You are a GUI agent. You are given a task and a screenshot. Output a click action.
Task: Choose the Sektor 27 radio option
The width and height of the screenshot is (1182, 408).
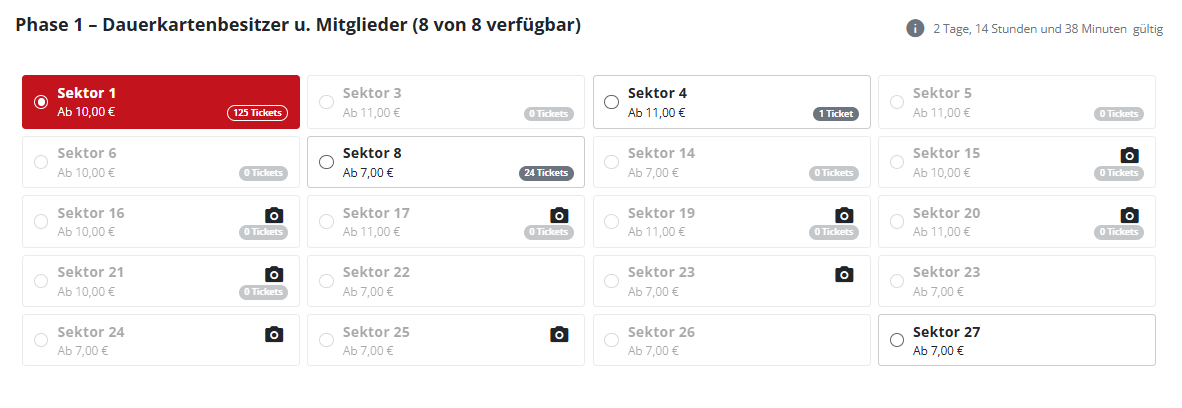pos(896,340)
